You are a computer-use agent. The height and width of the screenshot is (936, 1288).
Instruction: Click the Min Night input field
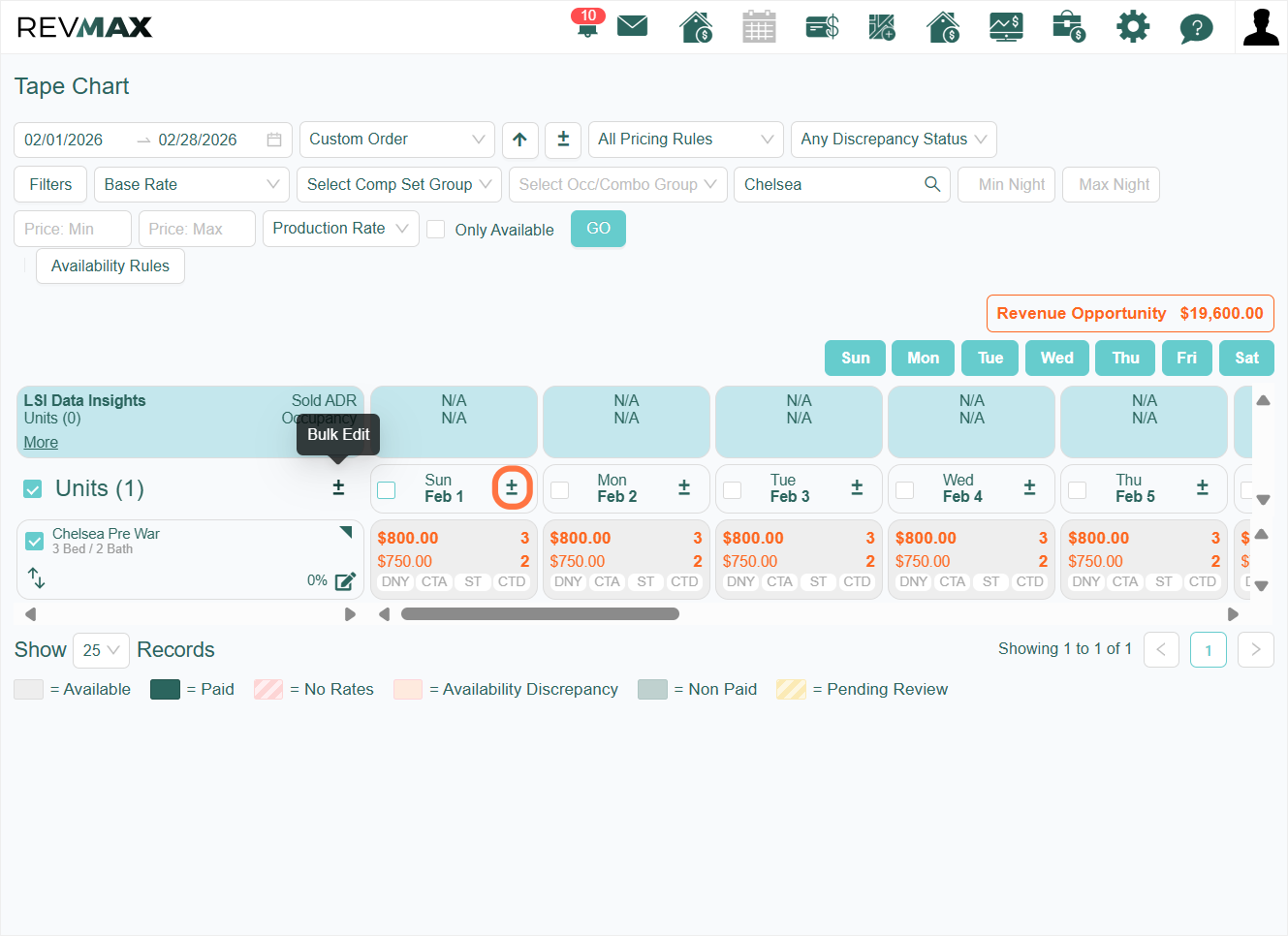[x=1007, y=184]
